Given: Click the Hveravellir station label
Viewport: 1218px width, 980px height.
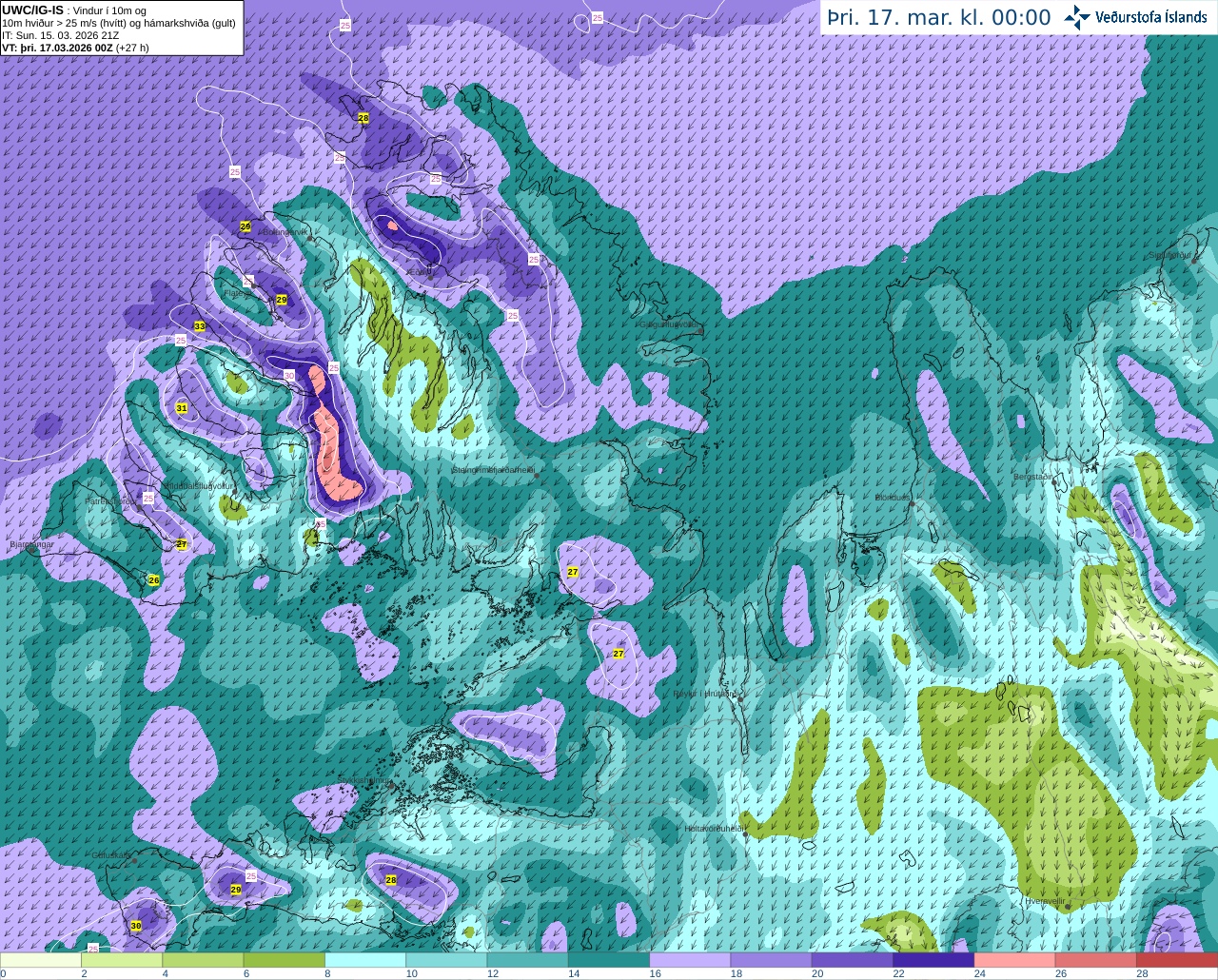Looking at the screenshot, I should pyautogui.click(x=1045, y=900).
